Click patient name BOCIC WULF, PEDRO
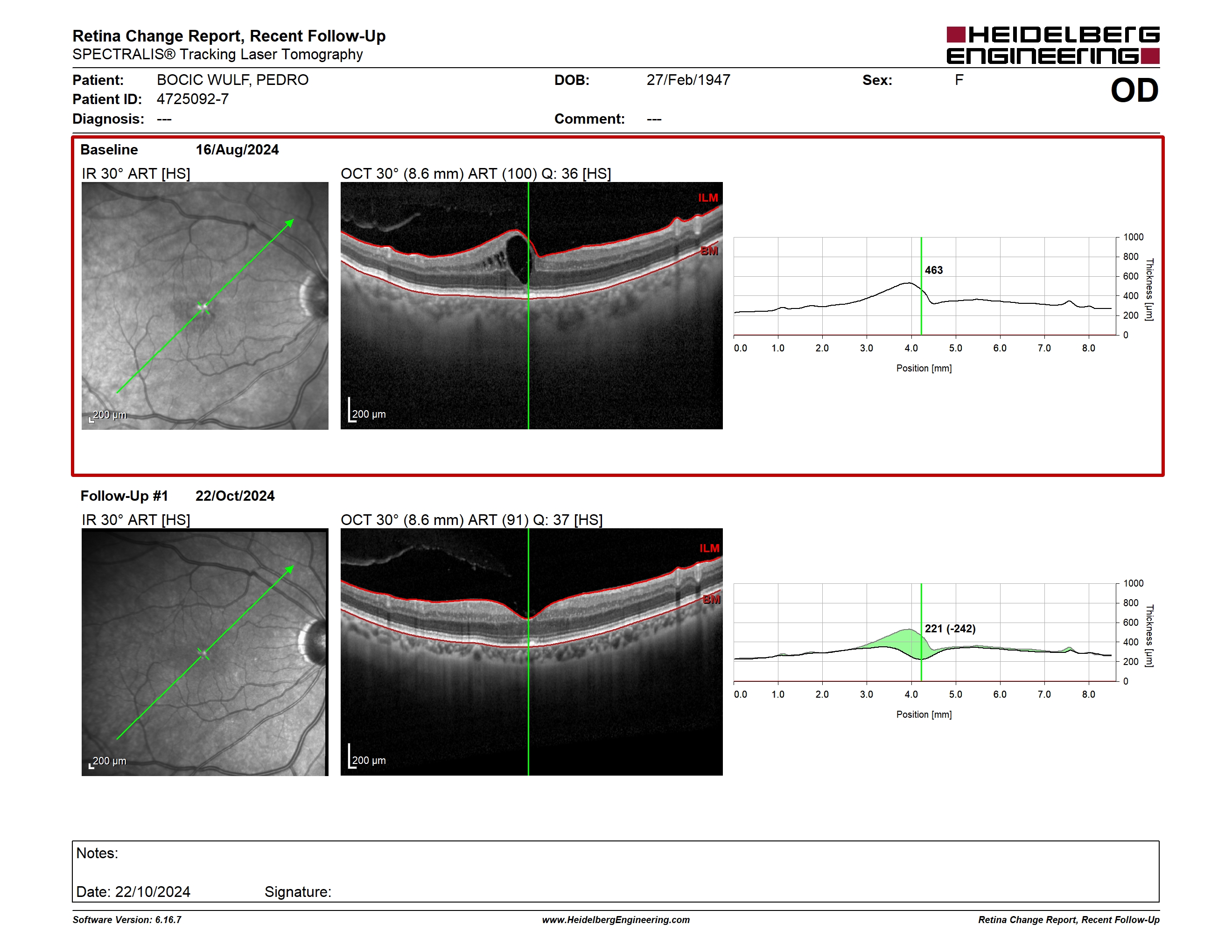Screen dimensions: 1232x952 232,80
